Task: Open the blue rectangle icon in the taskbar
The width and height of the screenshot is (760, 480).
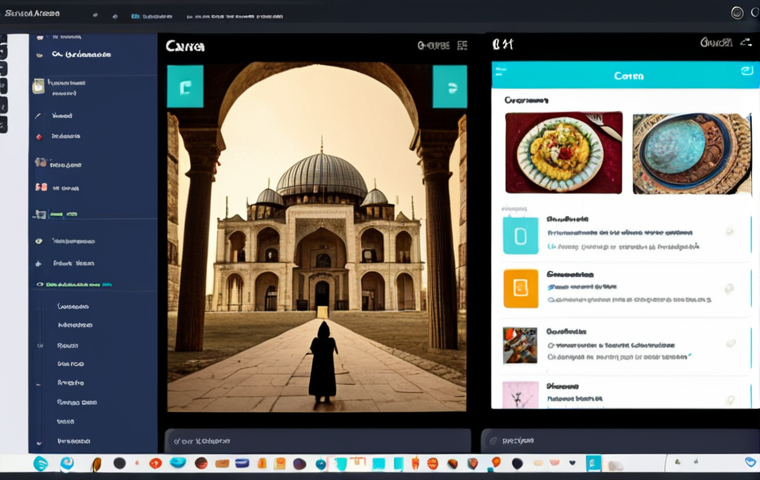Action: 242,464
